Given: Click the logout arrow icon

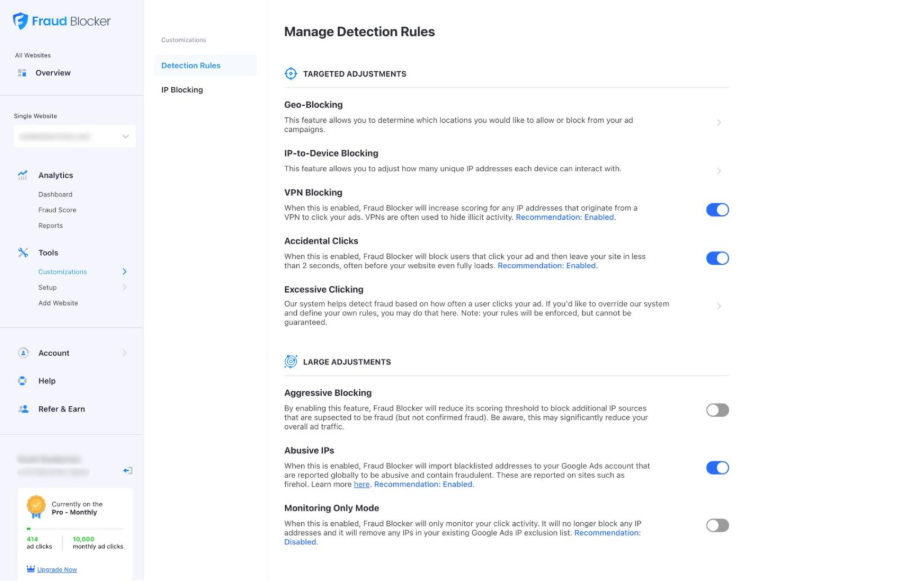Looking at the screenshot, I should click(127, 470).
